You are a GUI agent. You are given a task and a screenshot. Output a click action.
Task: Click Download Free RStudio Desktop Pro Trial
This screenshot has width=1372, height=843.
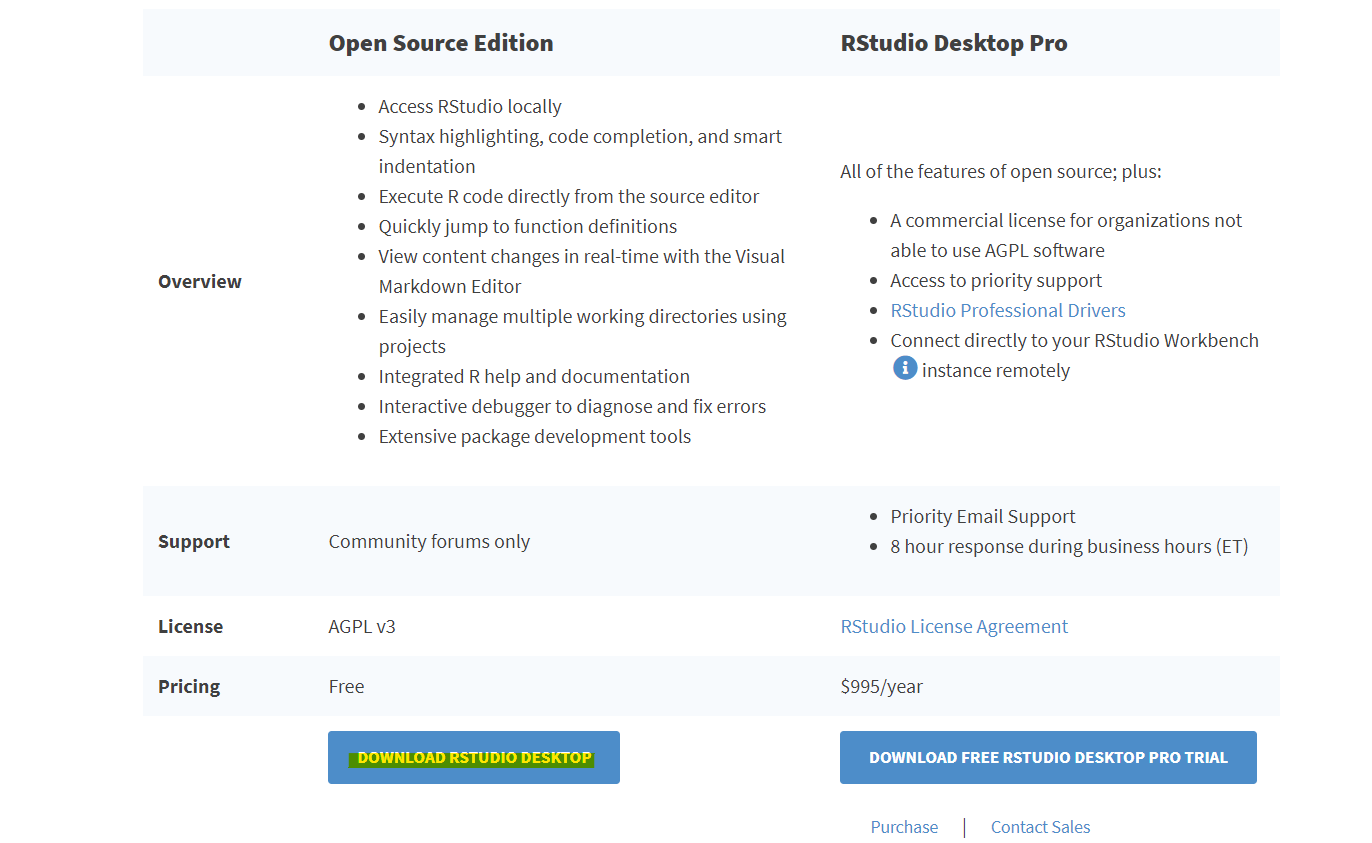[1048, 757]
